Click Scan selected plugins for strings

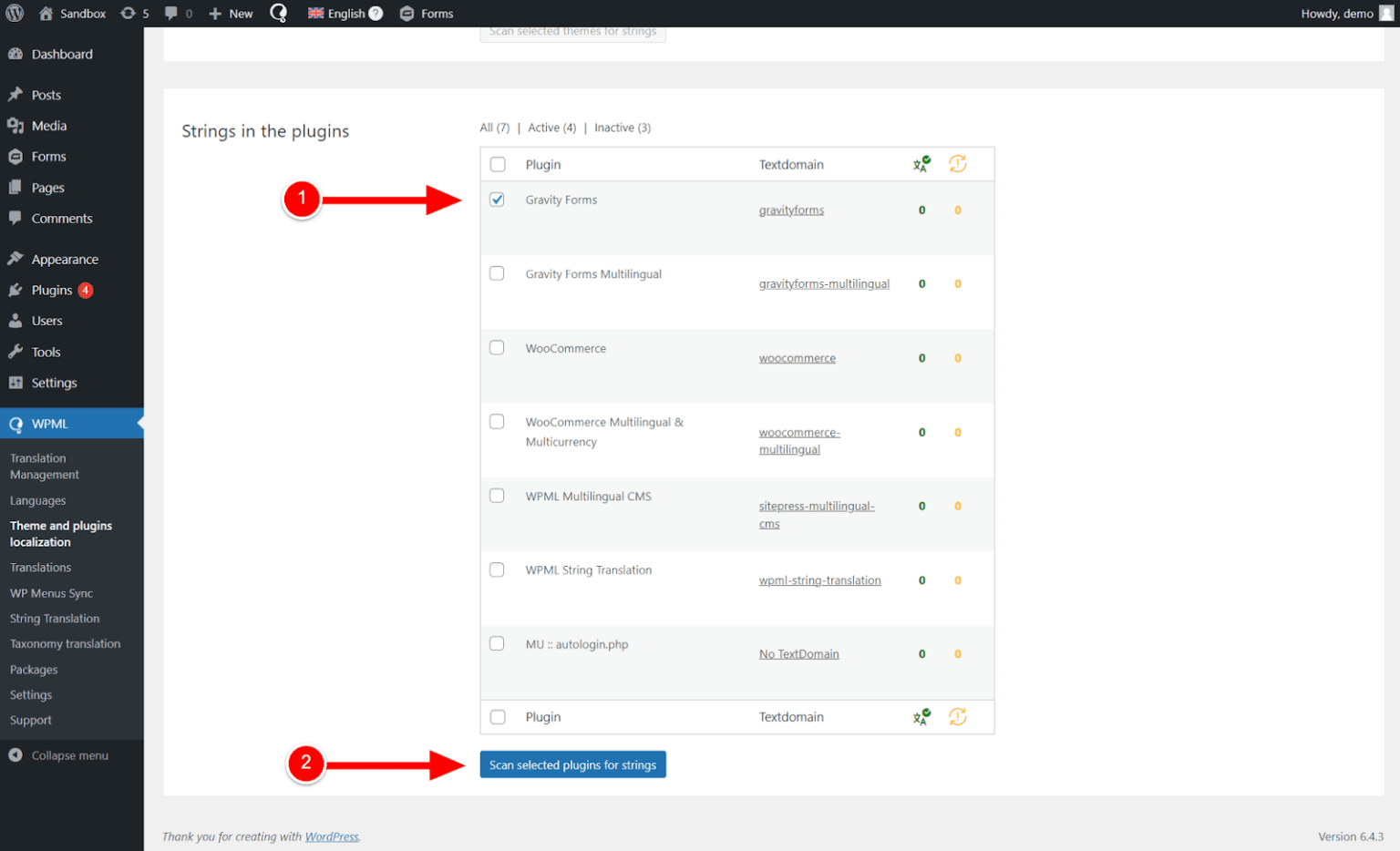pos(572,764)
